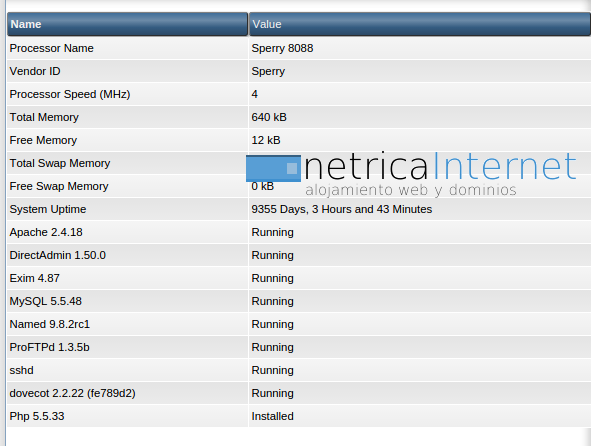Click the Name column header
The width and height of the screenshot is (591, 446).
coord(127,24)
